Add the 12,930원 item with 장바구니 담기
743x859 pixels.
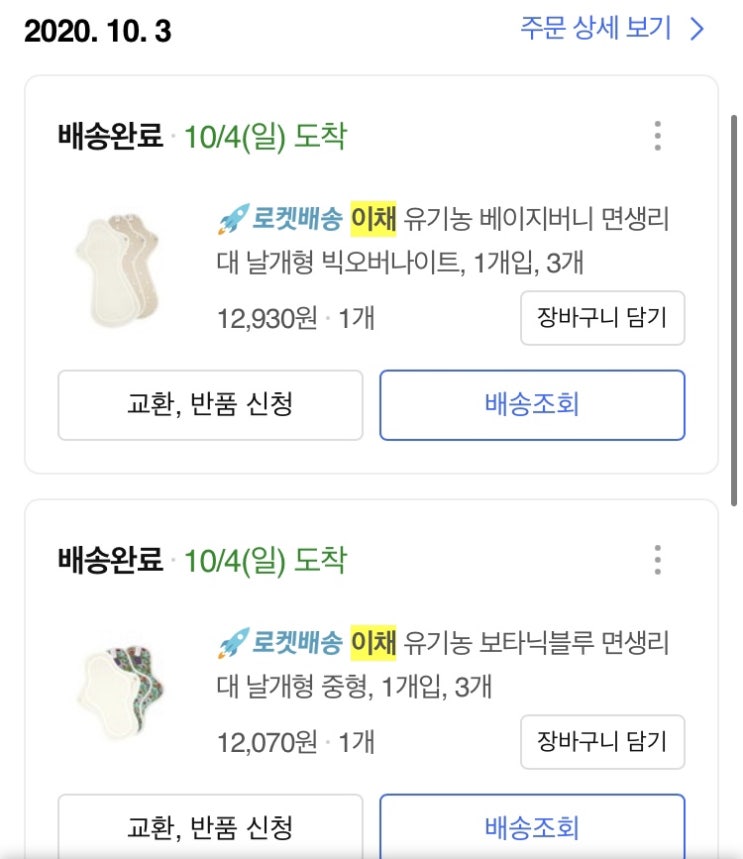[602, 319]
